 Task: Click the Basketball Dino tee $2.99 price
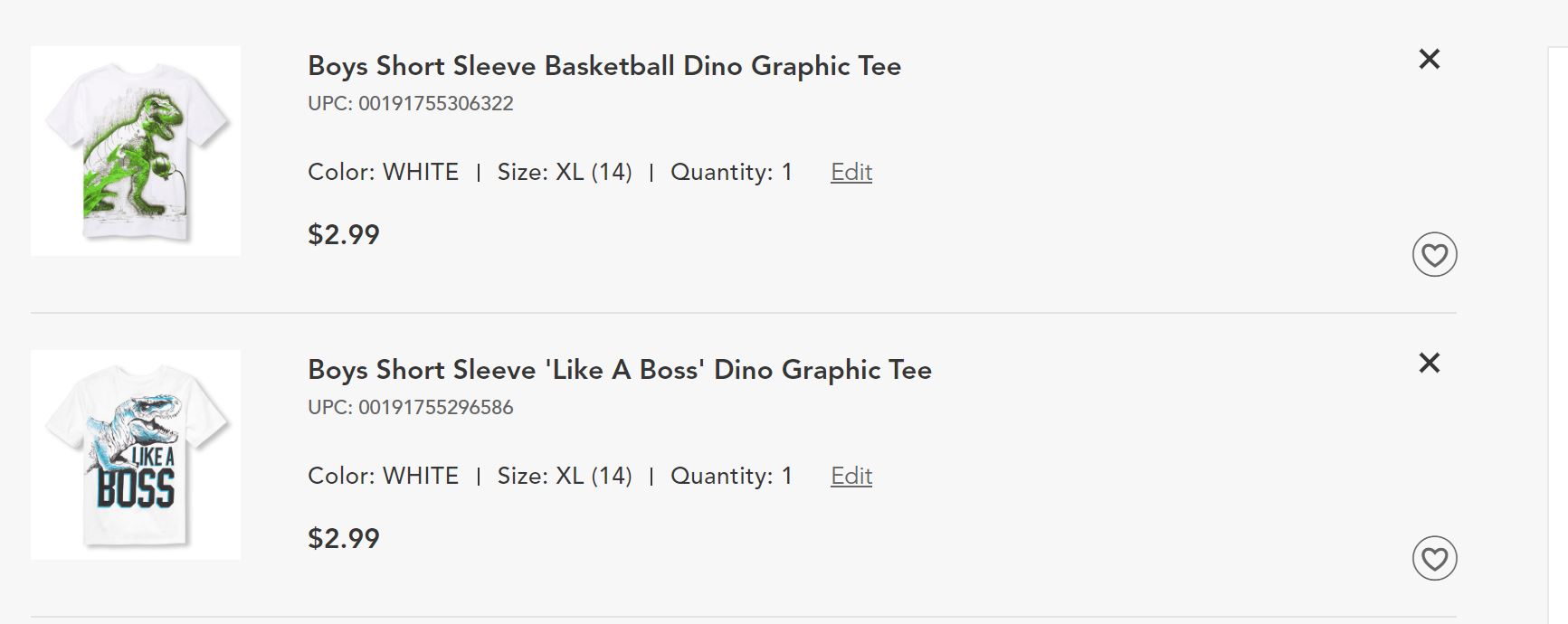coord(344,235)
